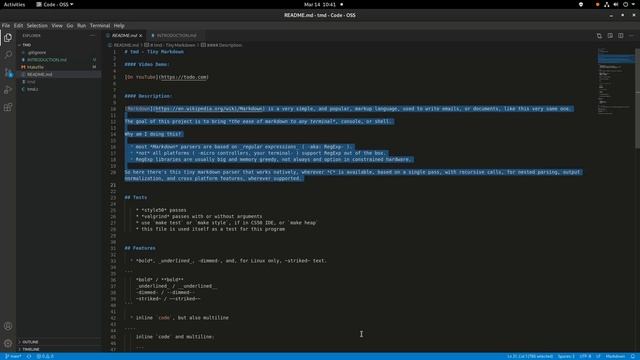Open the Run menu
This screenshot has width=640, height=360.
(x=81, y=25)
